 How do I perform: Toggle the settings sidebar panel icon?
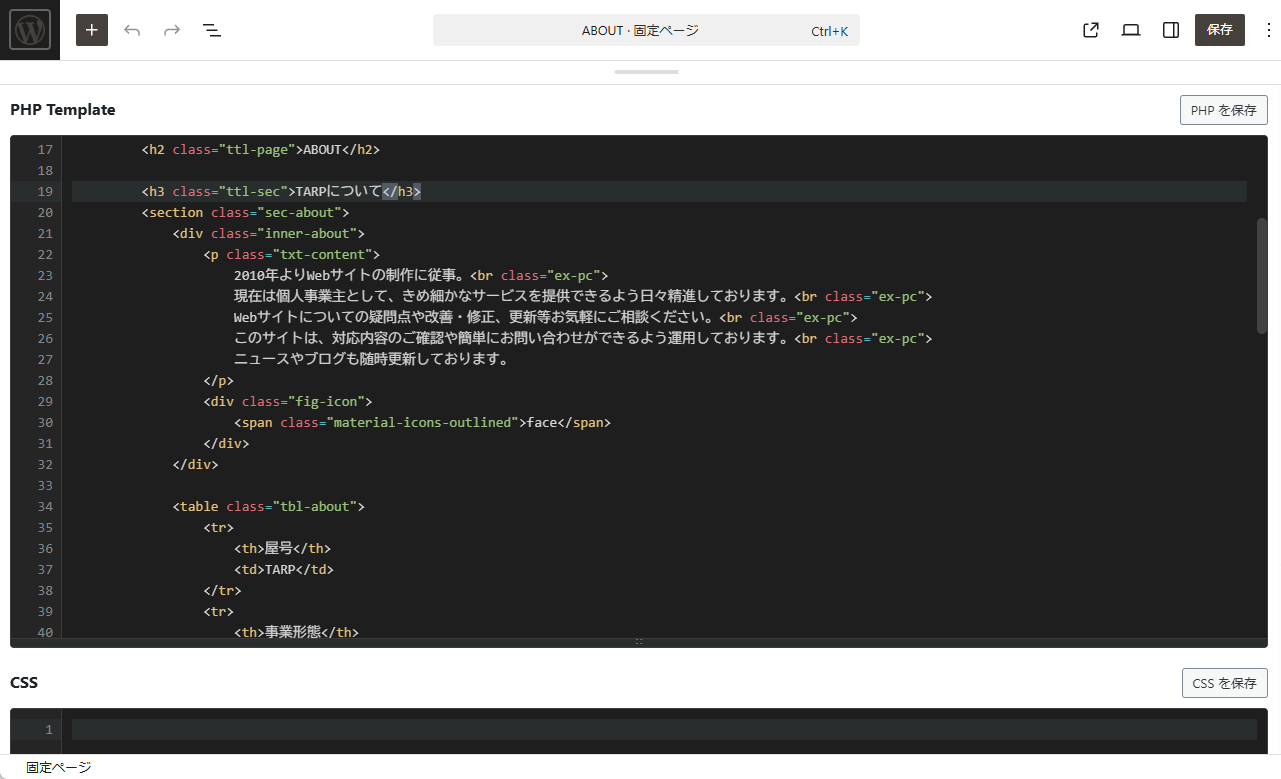tap(1171, 30)
